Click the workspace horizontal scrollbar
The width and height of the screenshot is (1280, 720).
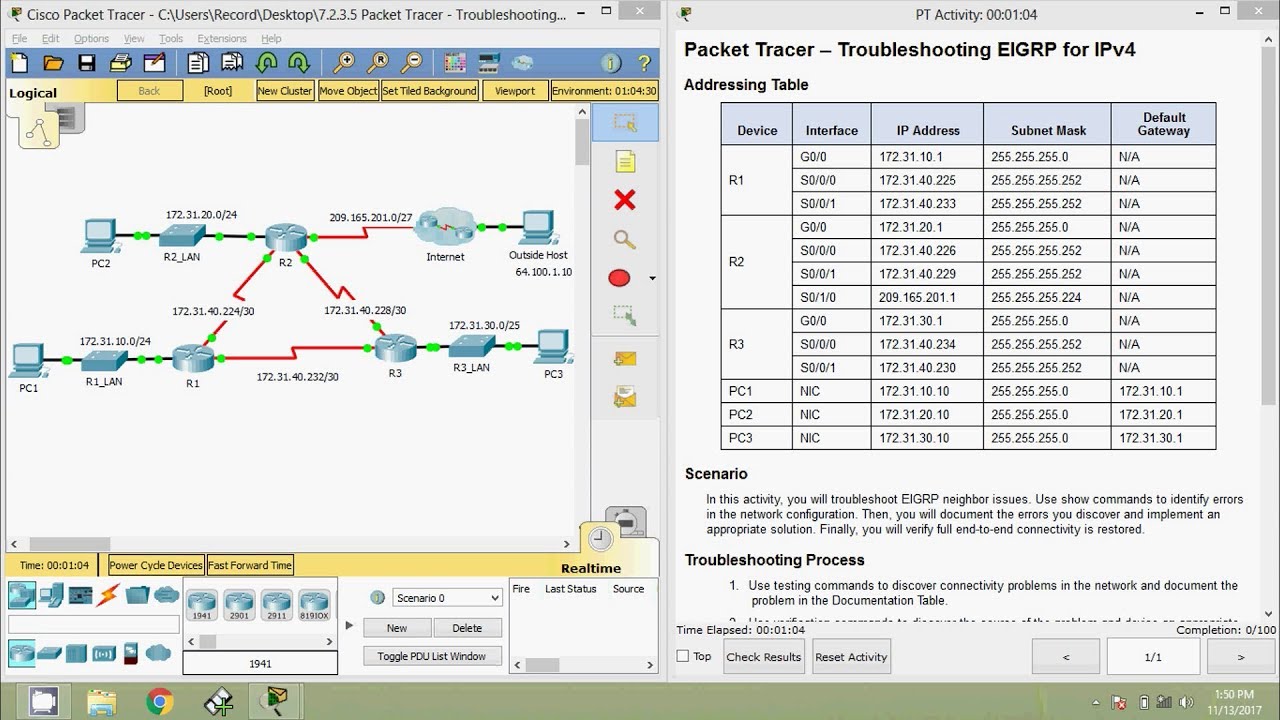click(x=290, y=545)
